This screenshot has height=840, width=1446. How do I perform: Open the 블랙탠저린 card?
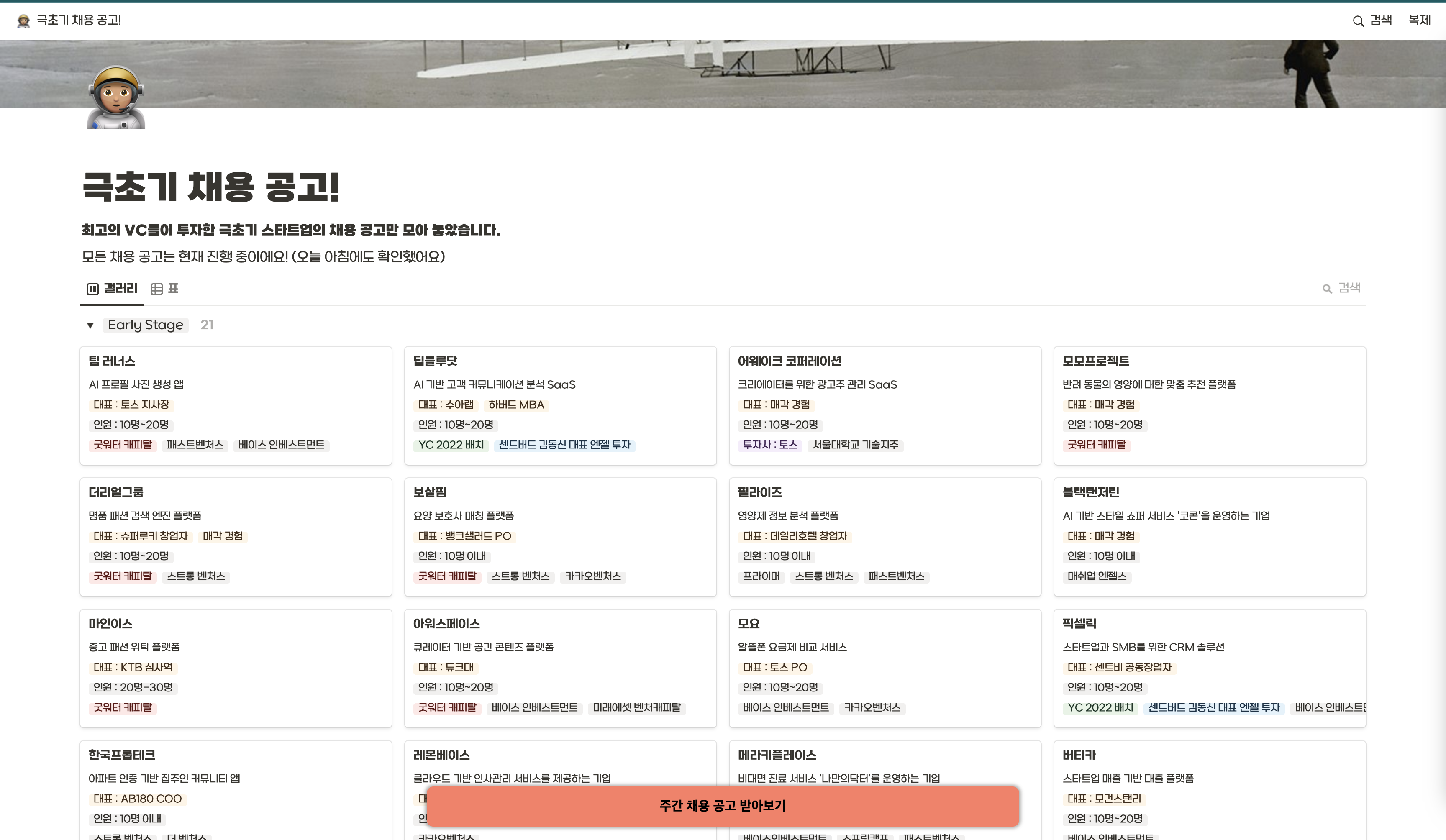1210,536
